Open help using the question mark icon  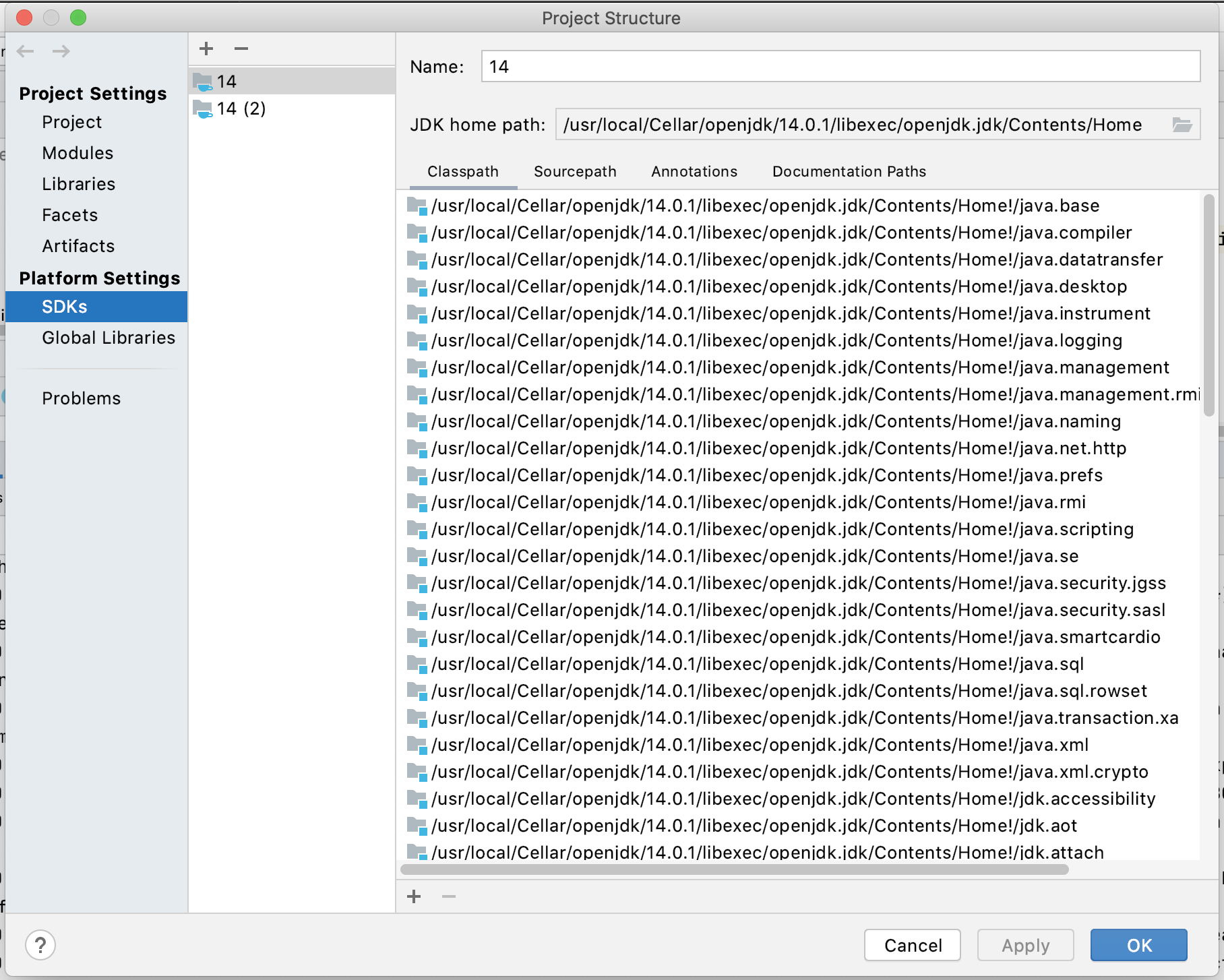click(40, 945)
